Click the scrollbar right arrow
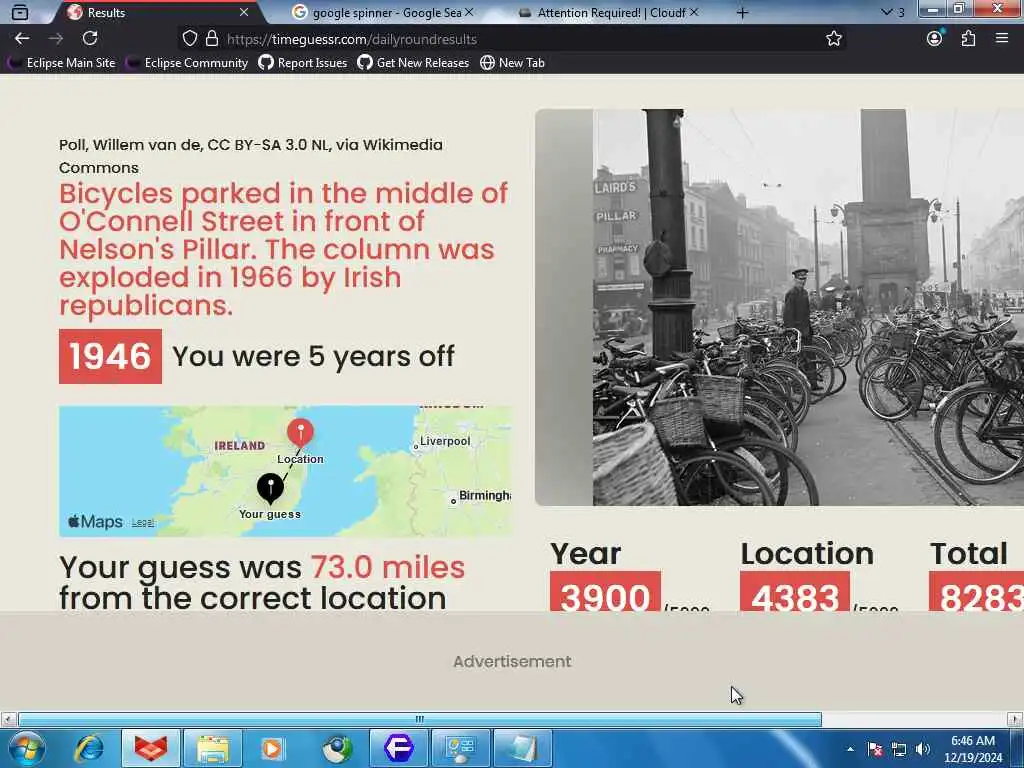The width and height of the screenshot is (1024, 768). (x=1016, y=719)
